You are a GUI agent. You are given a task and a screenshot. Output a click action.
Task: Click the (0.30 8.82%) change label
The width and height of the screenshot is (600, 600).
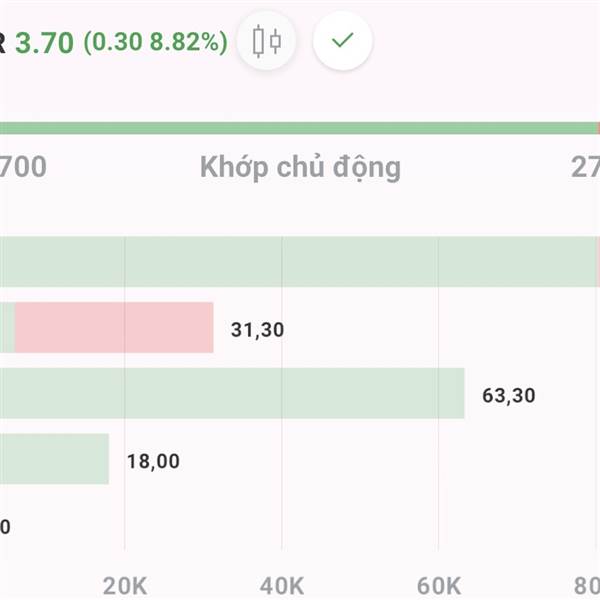156,42
